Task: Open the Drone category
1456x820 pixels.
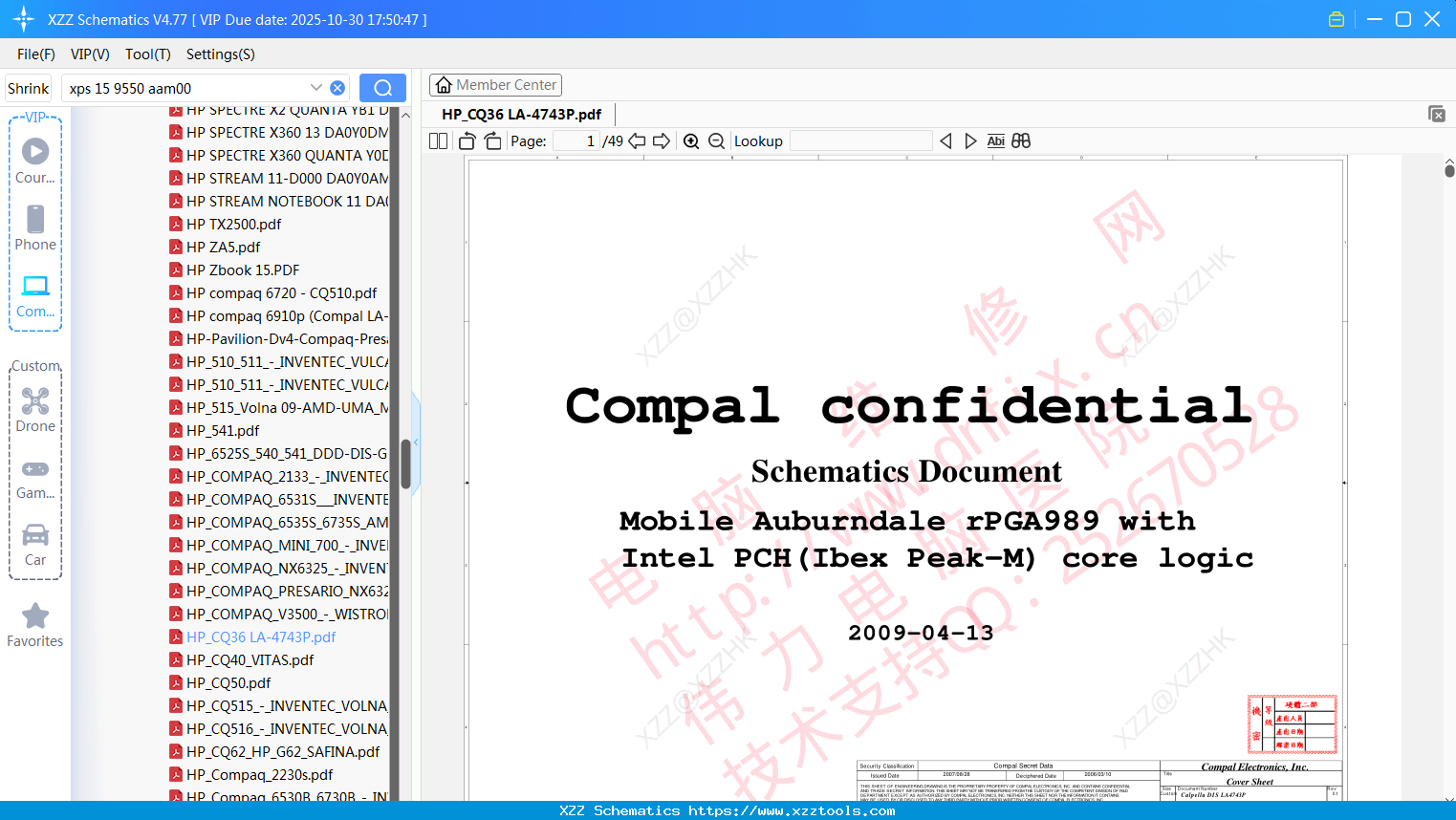Action: point(35,410)
